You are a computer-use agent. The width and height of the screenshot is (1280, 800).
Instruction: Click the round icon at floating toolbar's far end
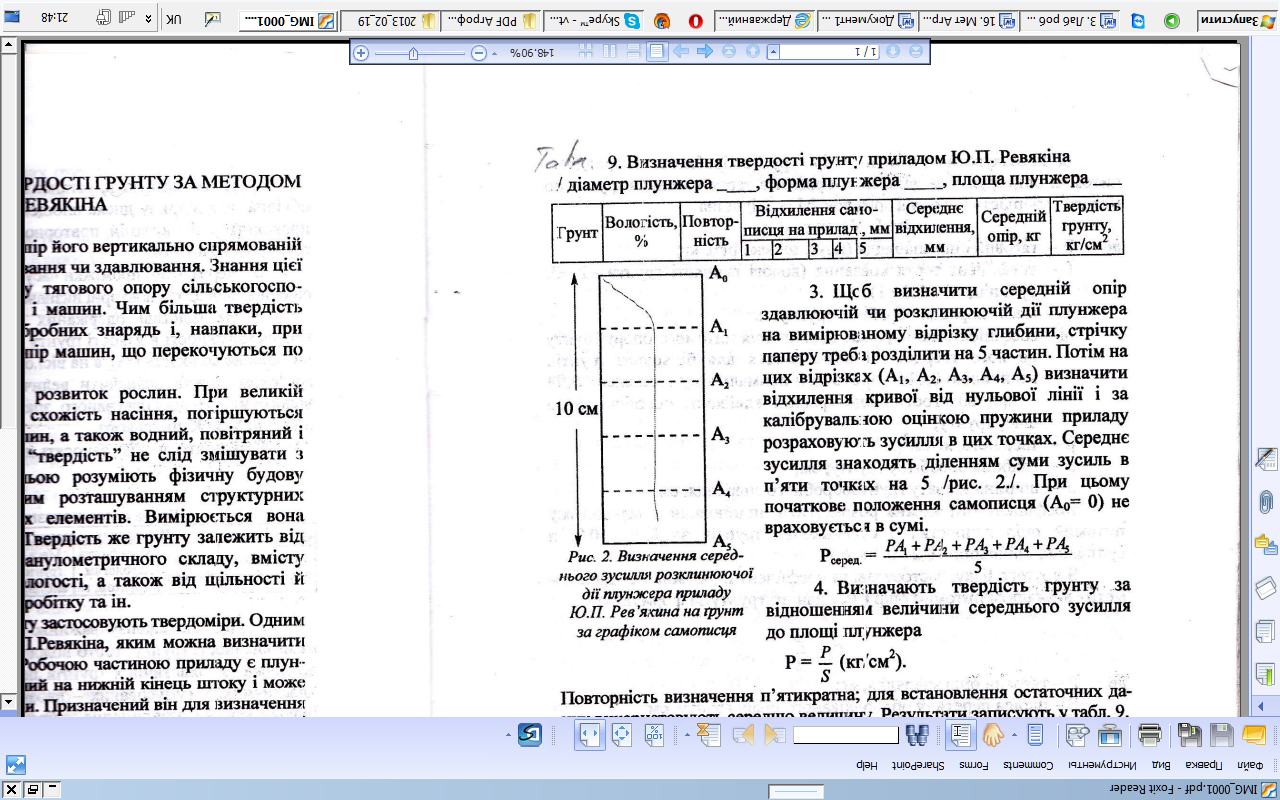point(915,52)
